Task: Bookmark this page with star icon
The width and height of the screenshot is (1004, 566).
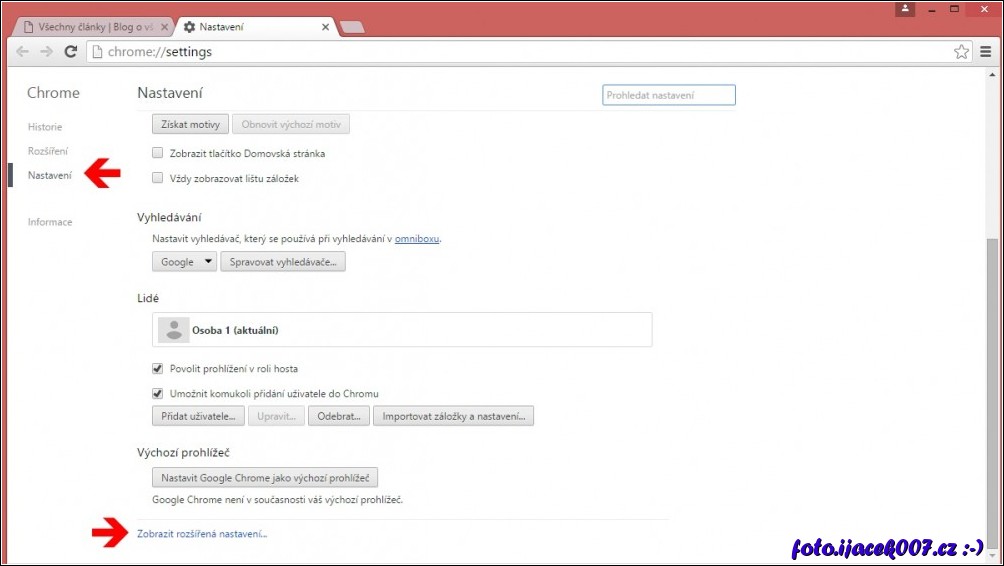Action: point(961,52)
